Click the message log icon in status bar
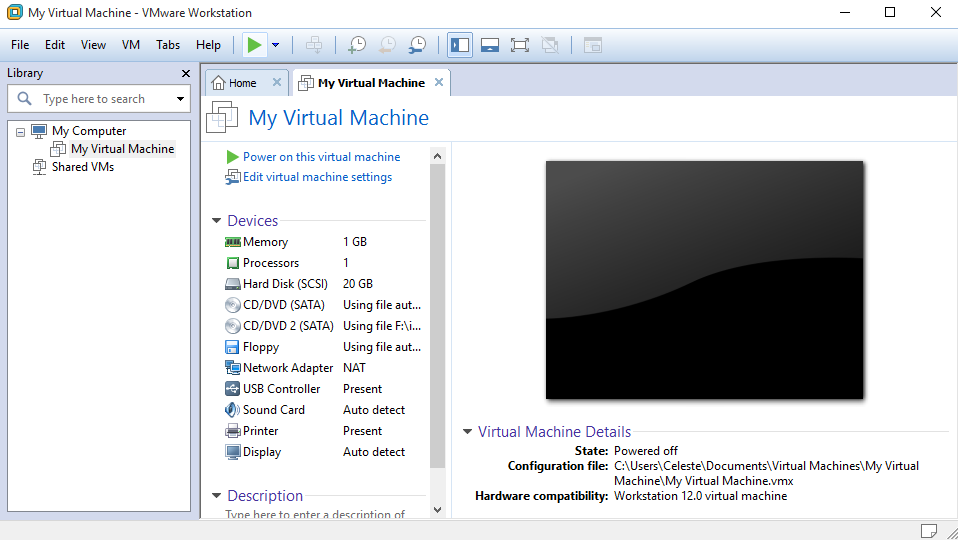This screenshot has height=540, width=958. pos(929,531)
